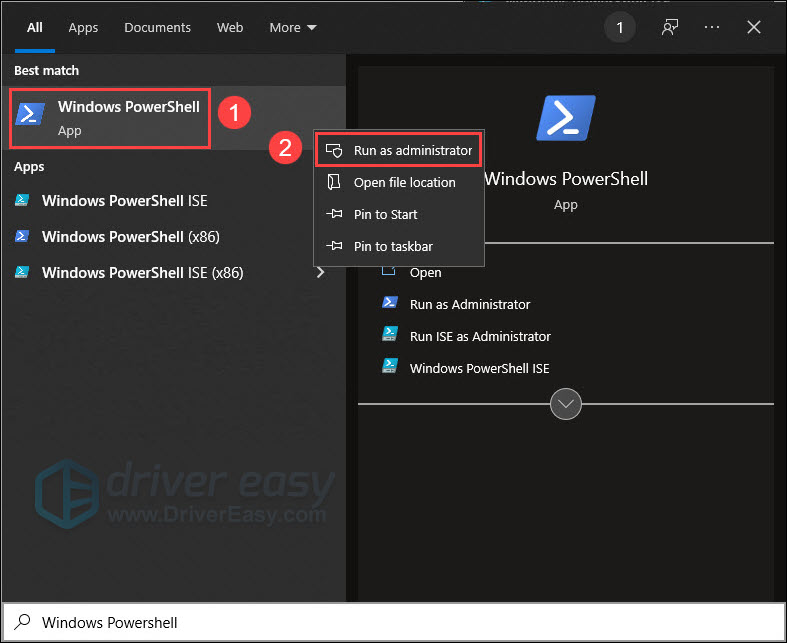Click the pin icon beside Pin to Start
This screenshot has height=643, width=787.
[334, 214]
